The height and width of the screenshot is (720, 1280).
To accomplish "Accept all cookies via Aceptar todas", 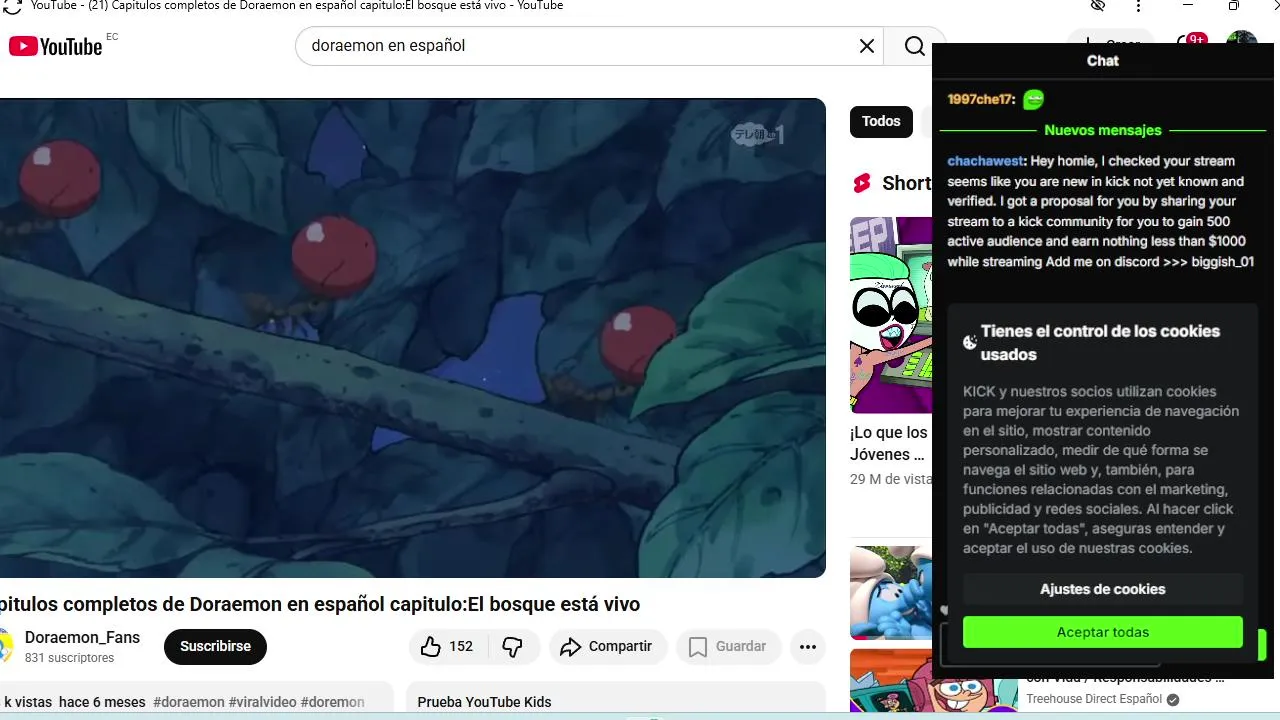I will point(1103,632).
